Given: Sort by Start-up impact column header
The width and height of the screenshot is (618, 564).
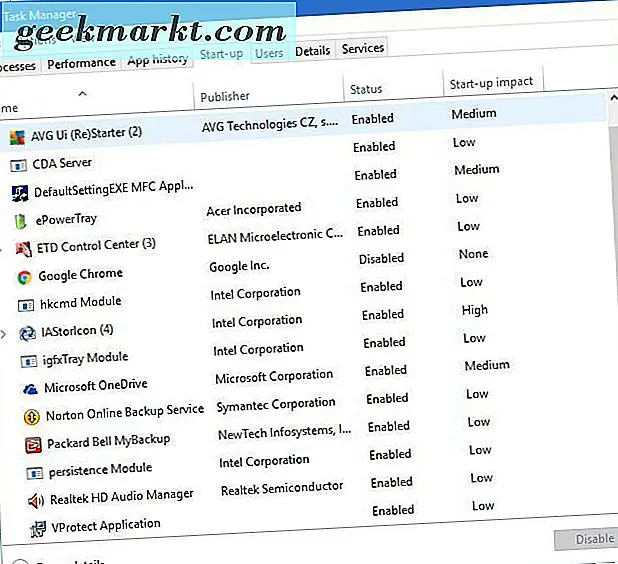Looking at the screenshot, I should tap(491, 82).
